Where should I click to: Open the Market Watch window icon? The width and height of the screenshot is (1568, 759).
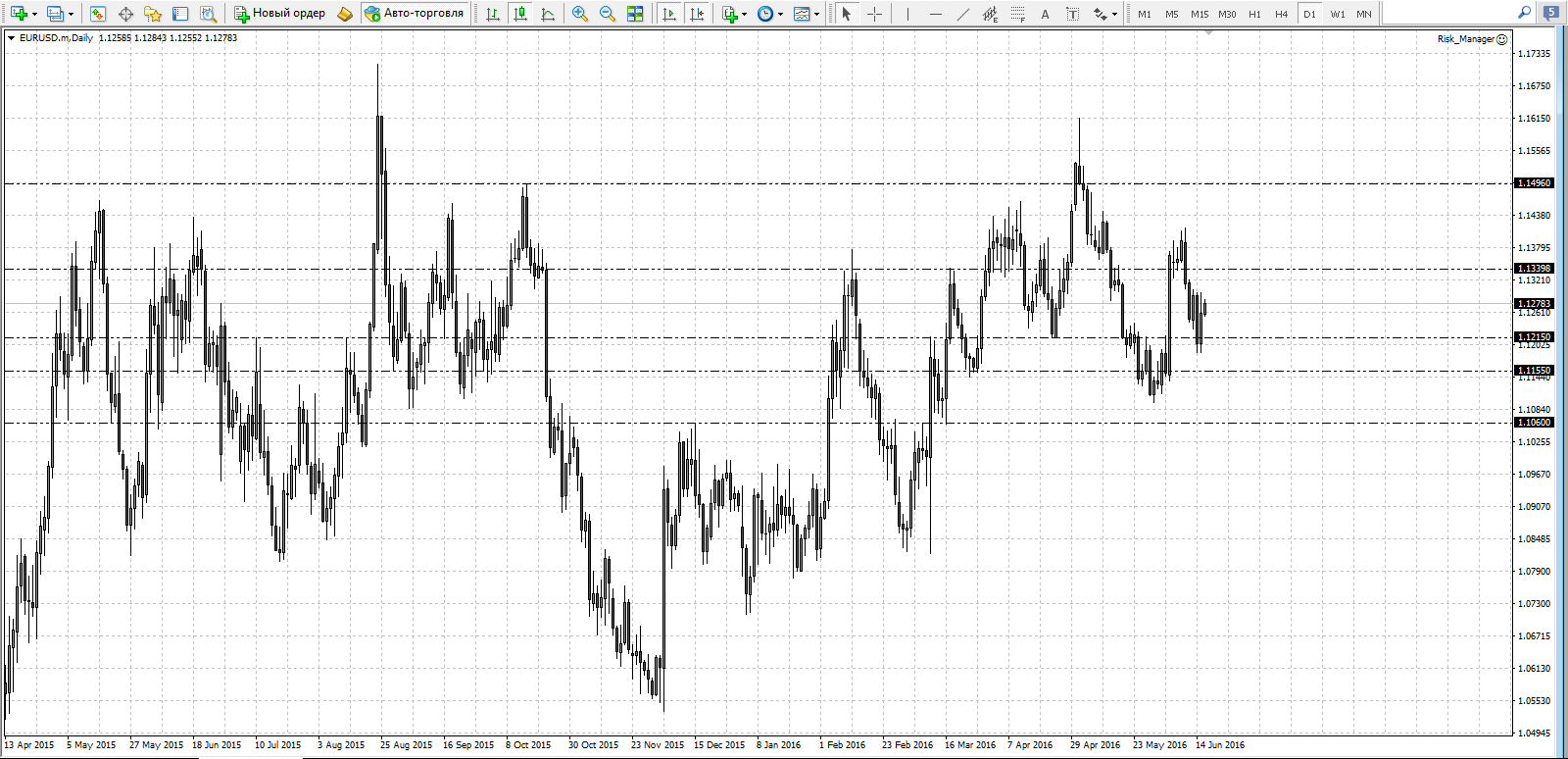tap(98, 14)
